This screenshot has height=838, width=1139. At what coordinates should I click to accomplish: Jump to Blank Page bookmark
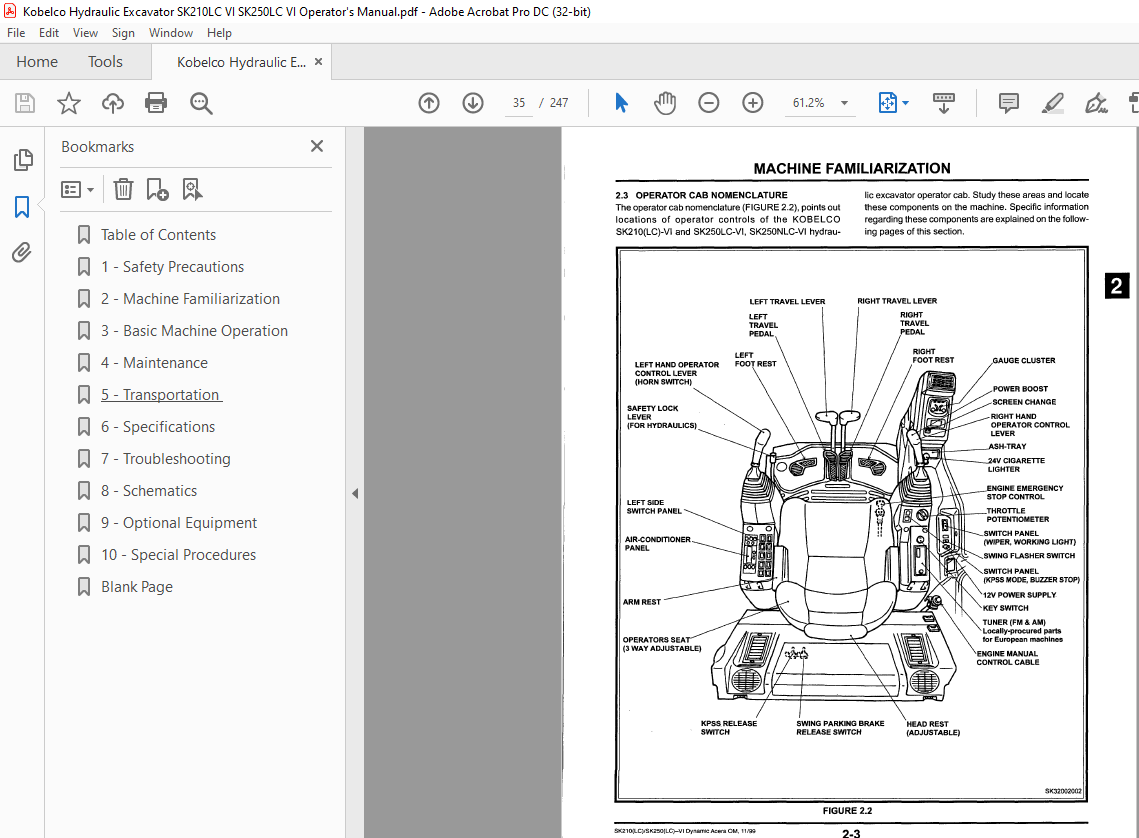coord(137,586)
